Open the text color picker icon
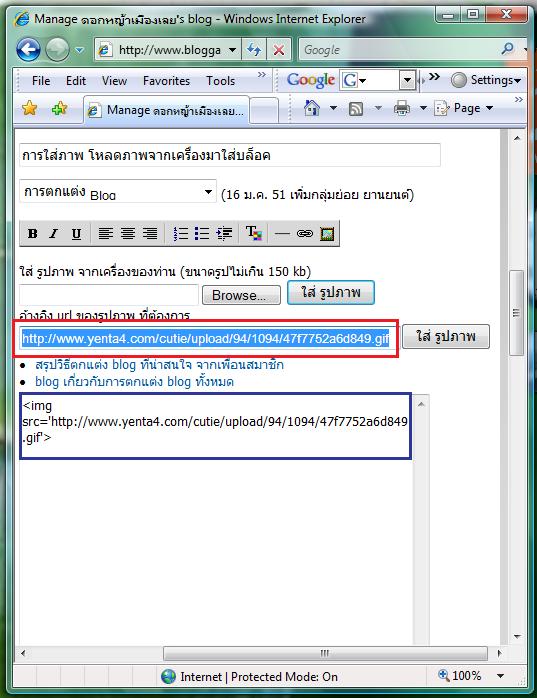 click(x=254, y=233)
